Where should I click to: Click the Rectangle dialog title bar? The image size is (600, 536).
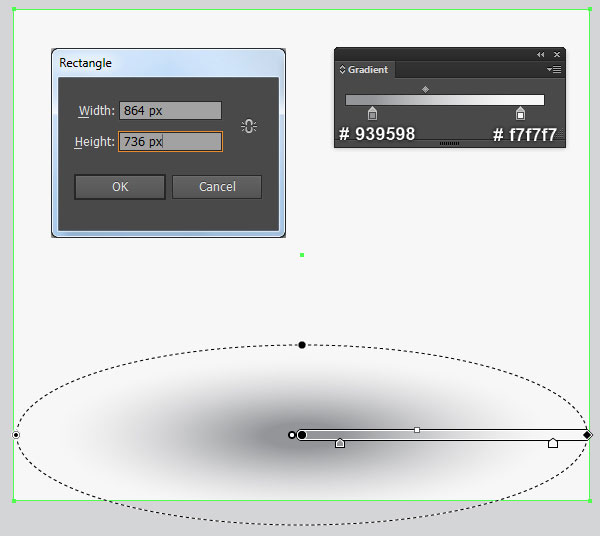168,63
